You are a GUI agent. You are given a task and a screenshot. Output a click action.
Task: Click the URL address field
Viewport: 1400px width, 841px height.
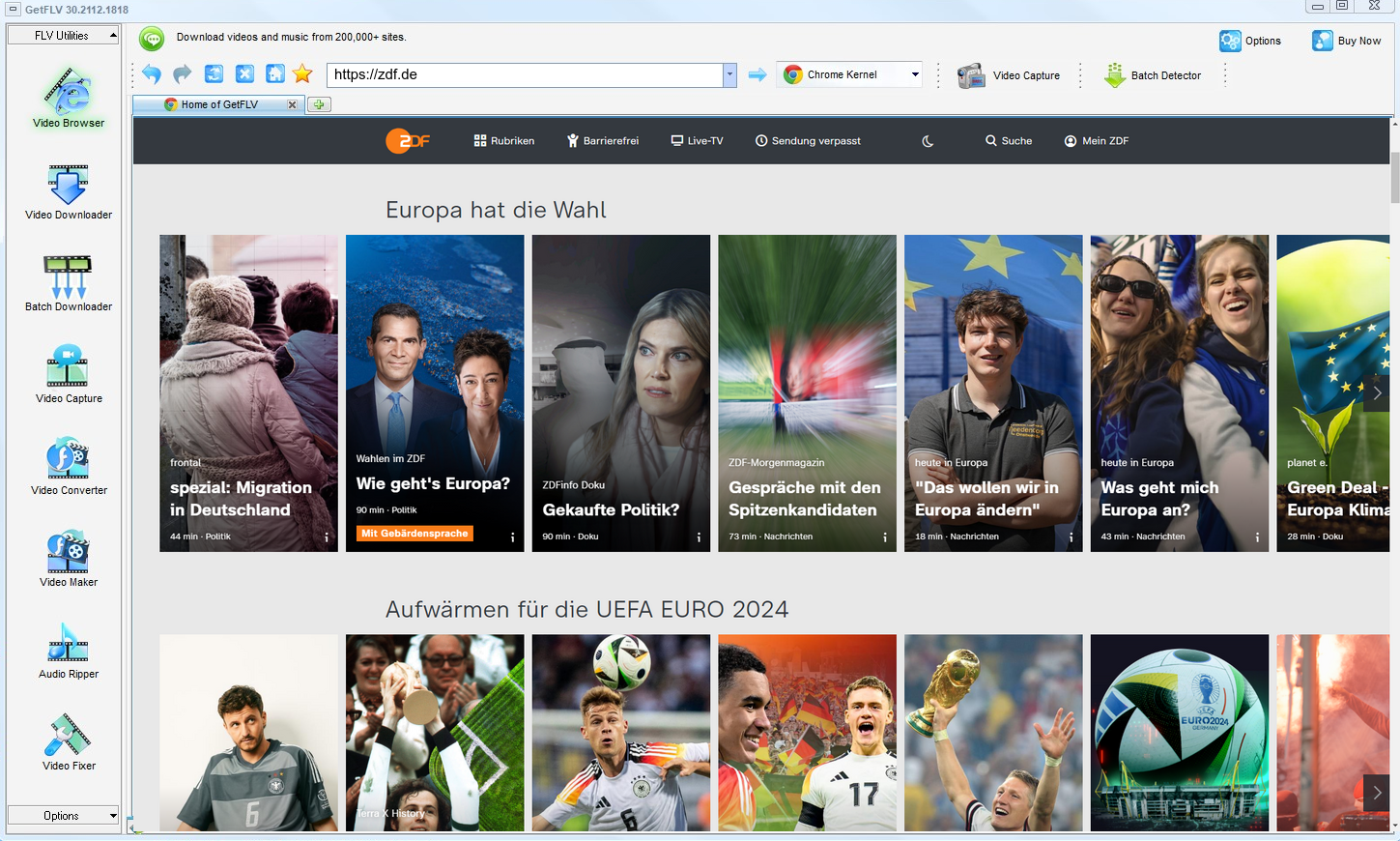526,74
